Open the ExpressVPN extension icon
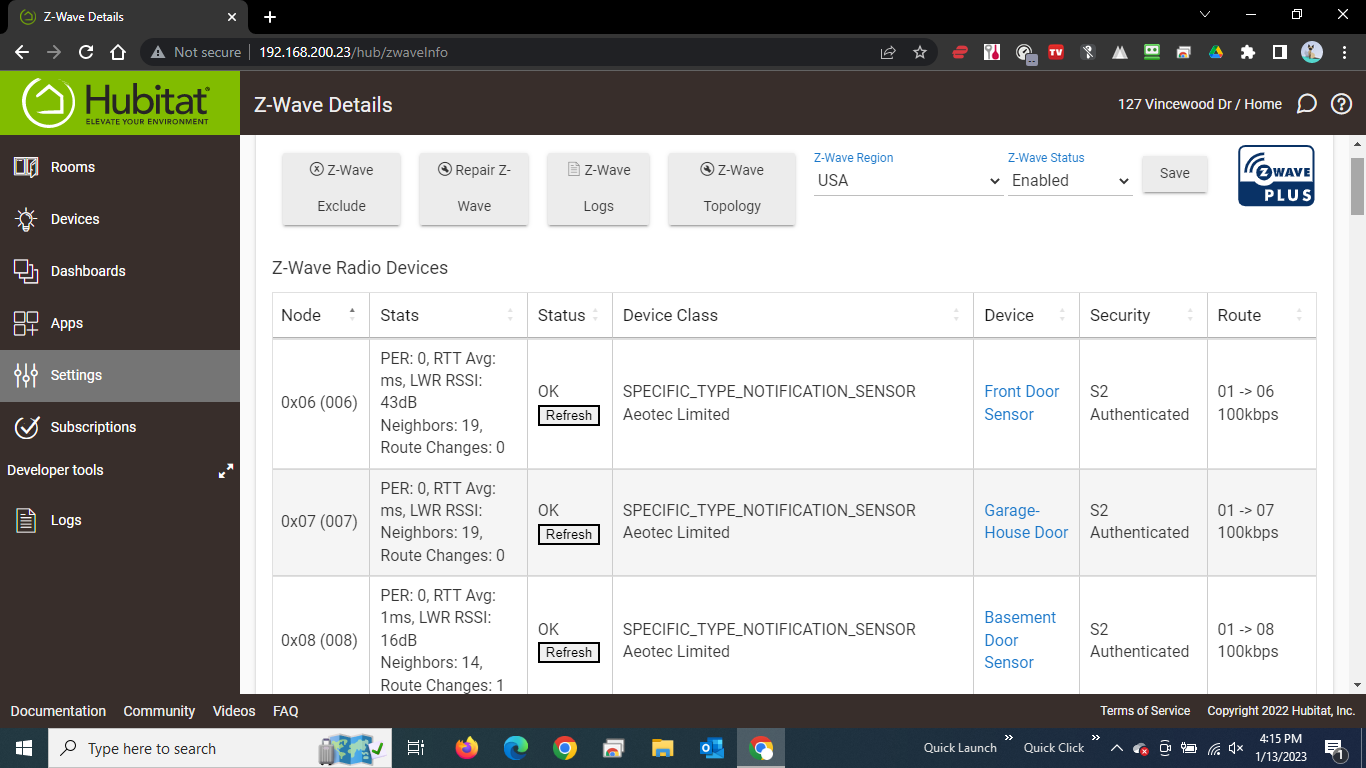The image size is (1366, 768). pos(960,52)
